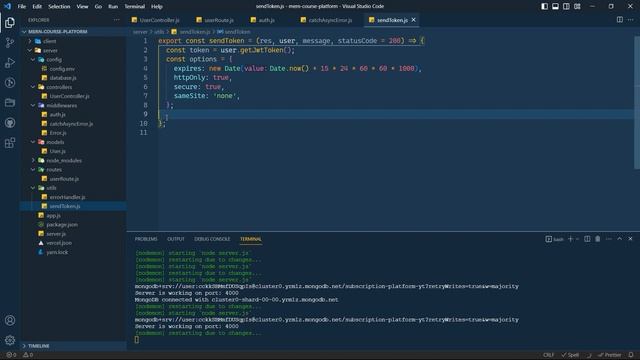The height and width of the screenshot is (360, 640).
Task: Click the Prettier status bar item
Action: click(x=610, y=355)
